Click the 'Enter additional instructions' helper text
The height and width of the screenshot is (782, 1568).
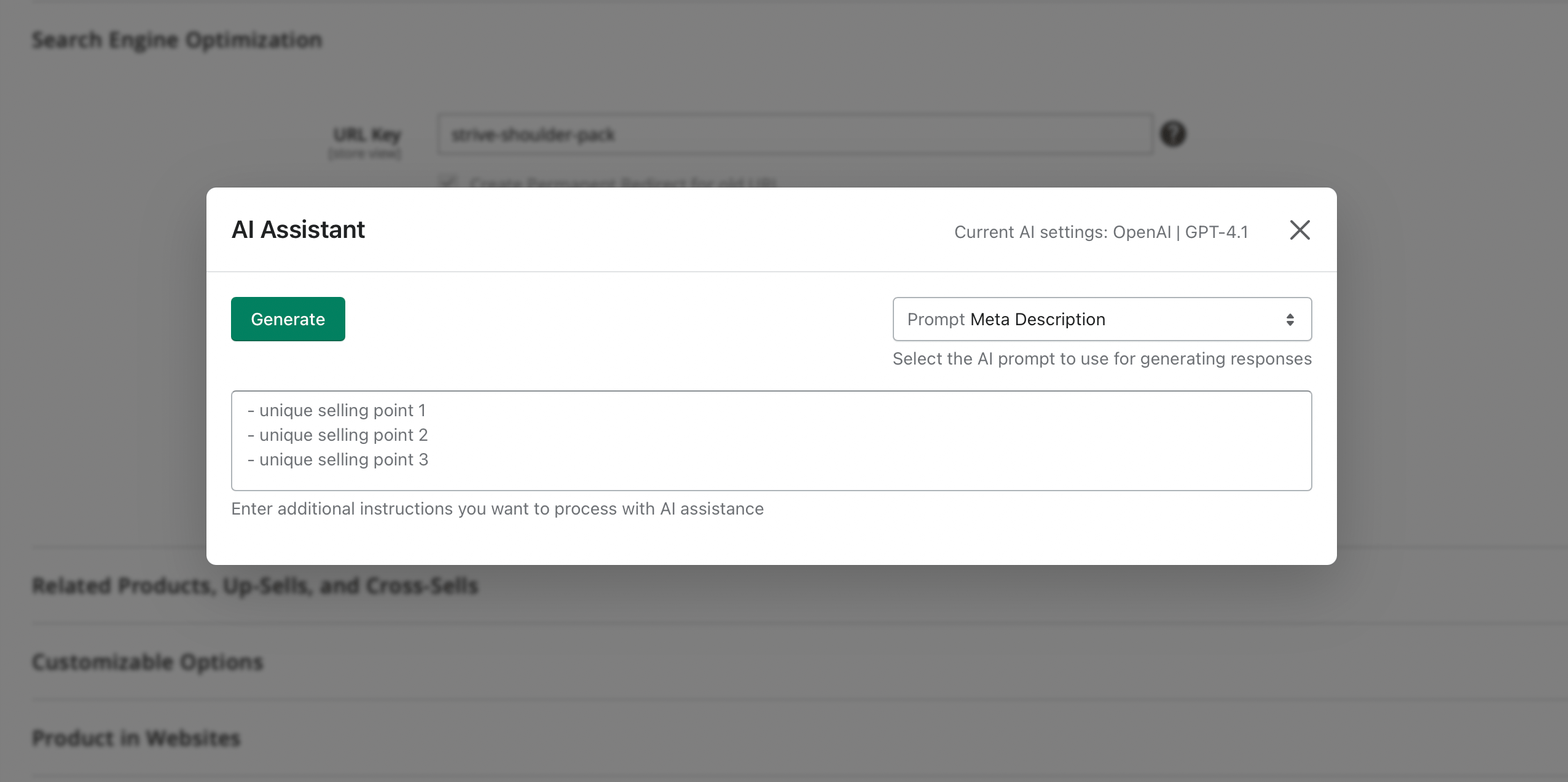coord(497,509)
